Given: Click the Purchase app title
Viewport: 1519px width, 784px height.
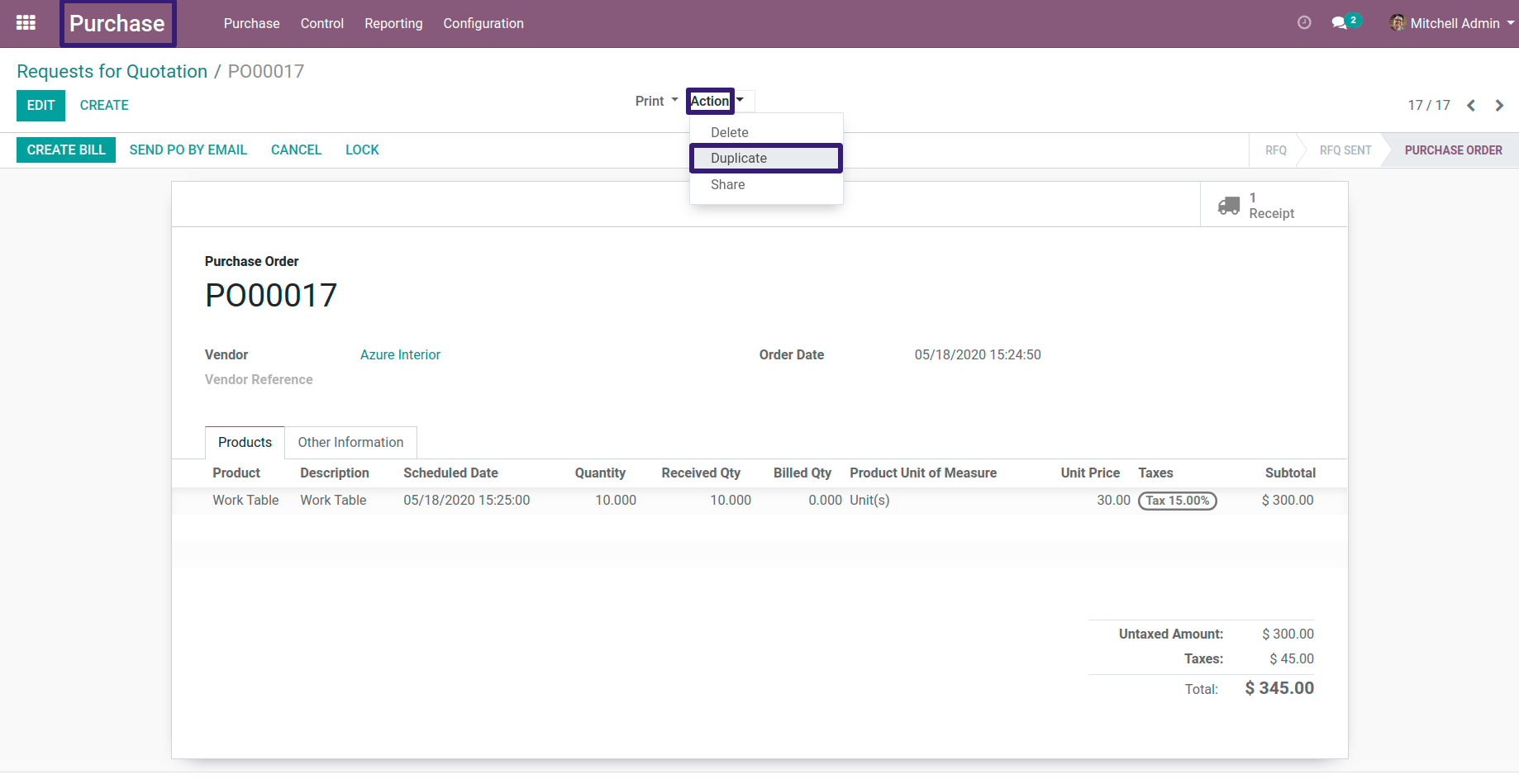Looking at the screenshot, I should pyautogui.click(x=117, y=23).
